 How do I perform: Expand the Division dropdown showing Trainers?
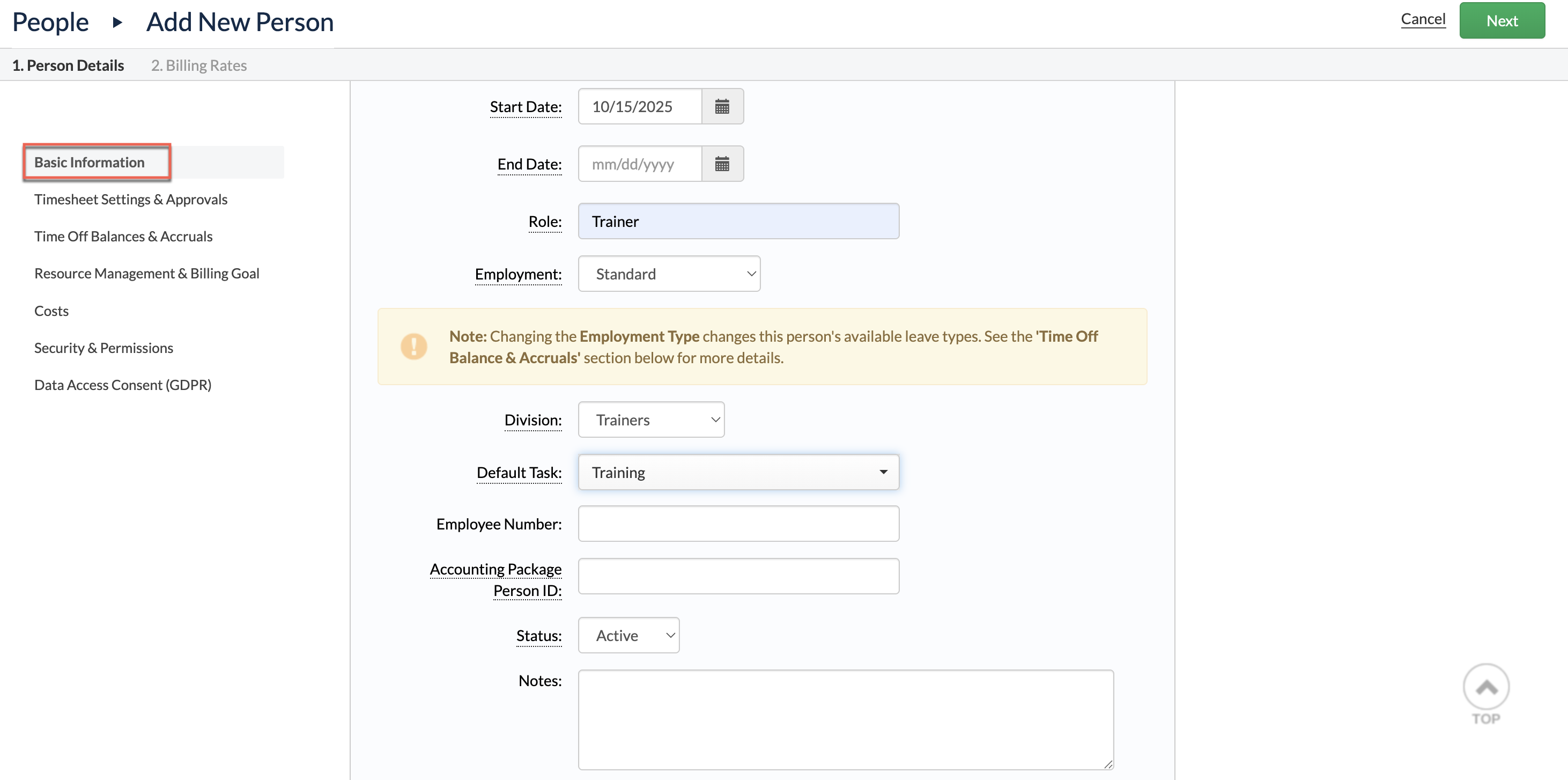click(x=652, y=420)
